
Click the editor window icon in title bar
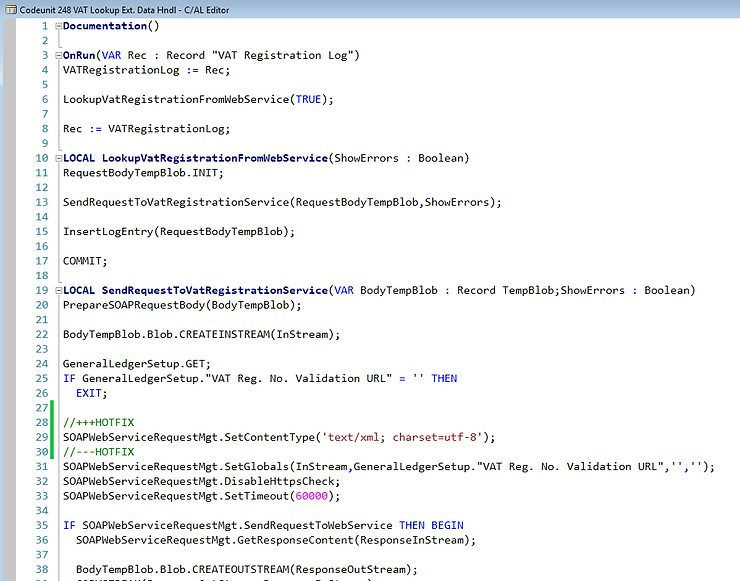pos(8,8)
